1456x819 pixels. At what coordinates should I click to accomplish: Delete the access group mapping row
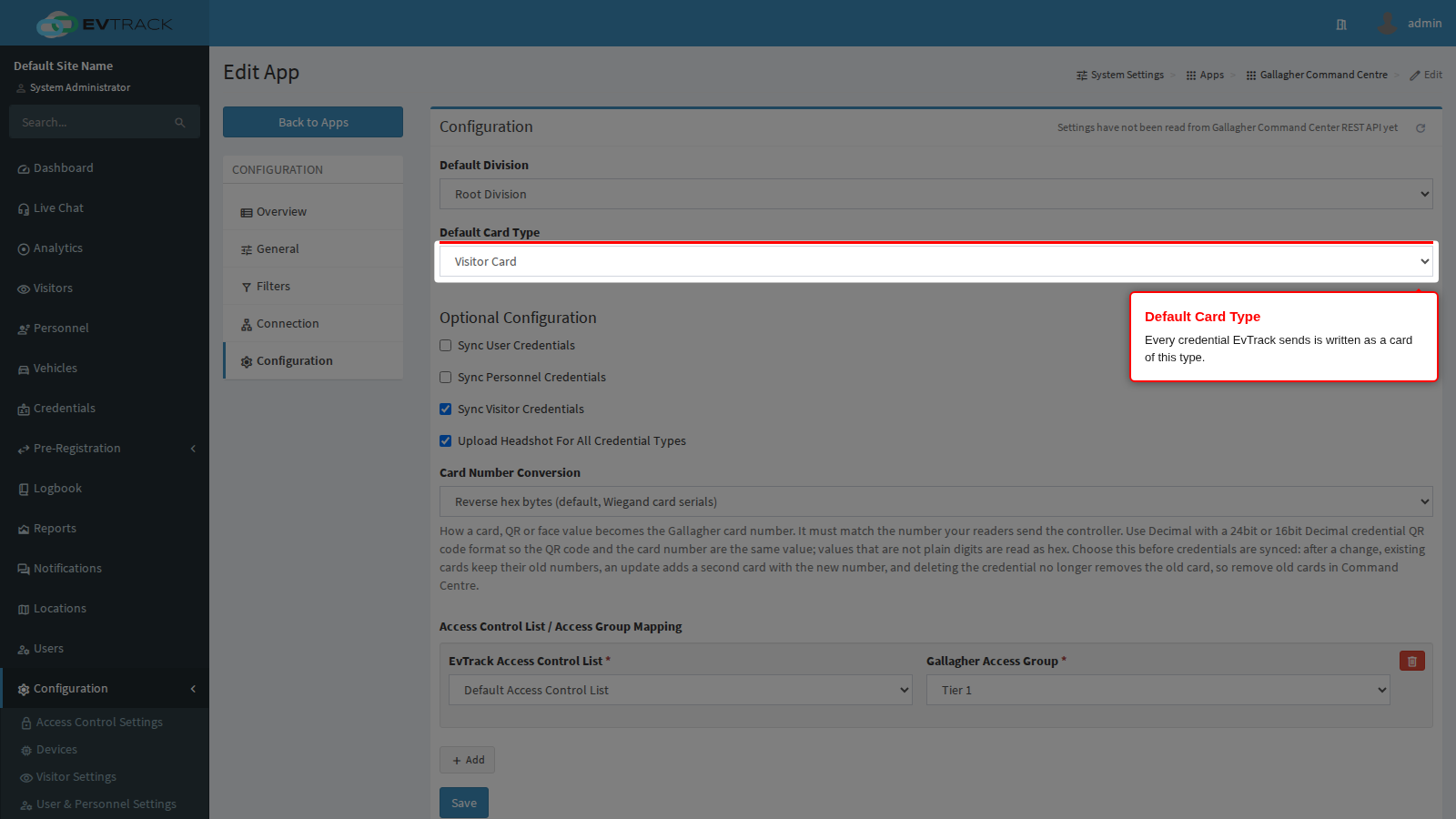tap(1412, 662)
